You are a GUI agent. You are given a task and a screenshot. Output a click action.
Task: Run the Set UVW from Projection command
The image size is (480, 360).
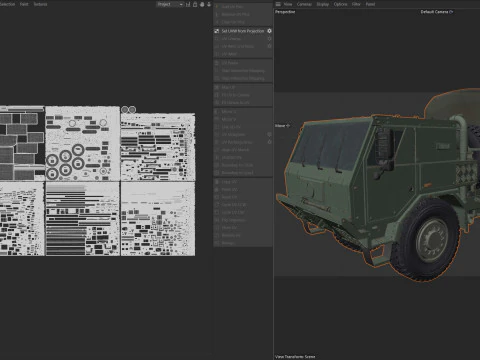(x=242, y=31)
